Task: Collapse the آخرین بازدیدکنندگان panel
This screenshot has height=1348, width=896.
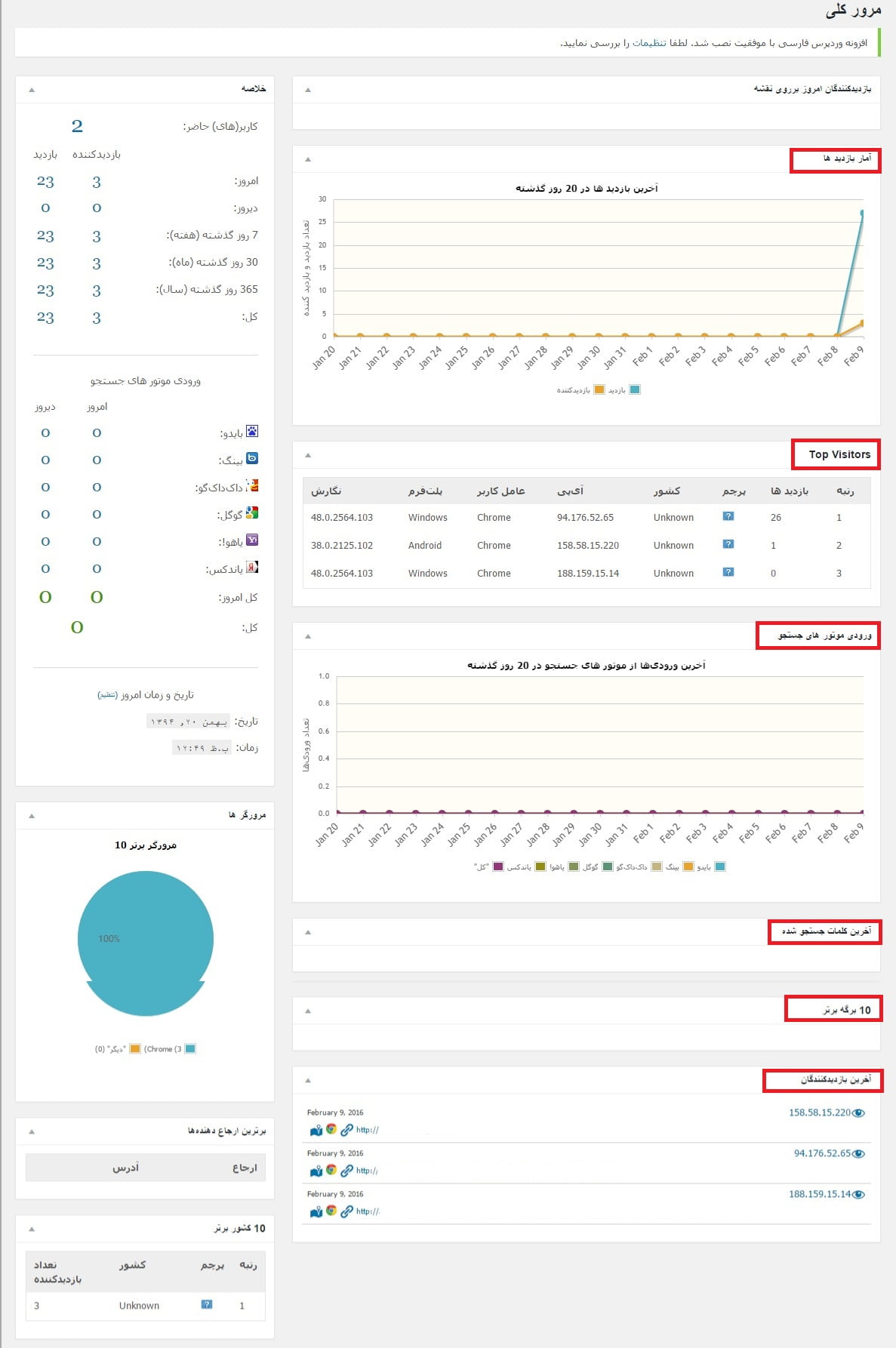Action: [x=308, y=1080]
